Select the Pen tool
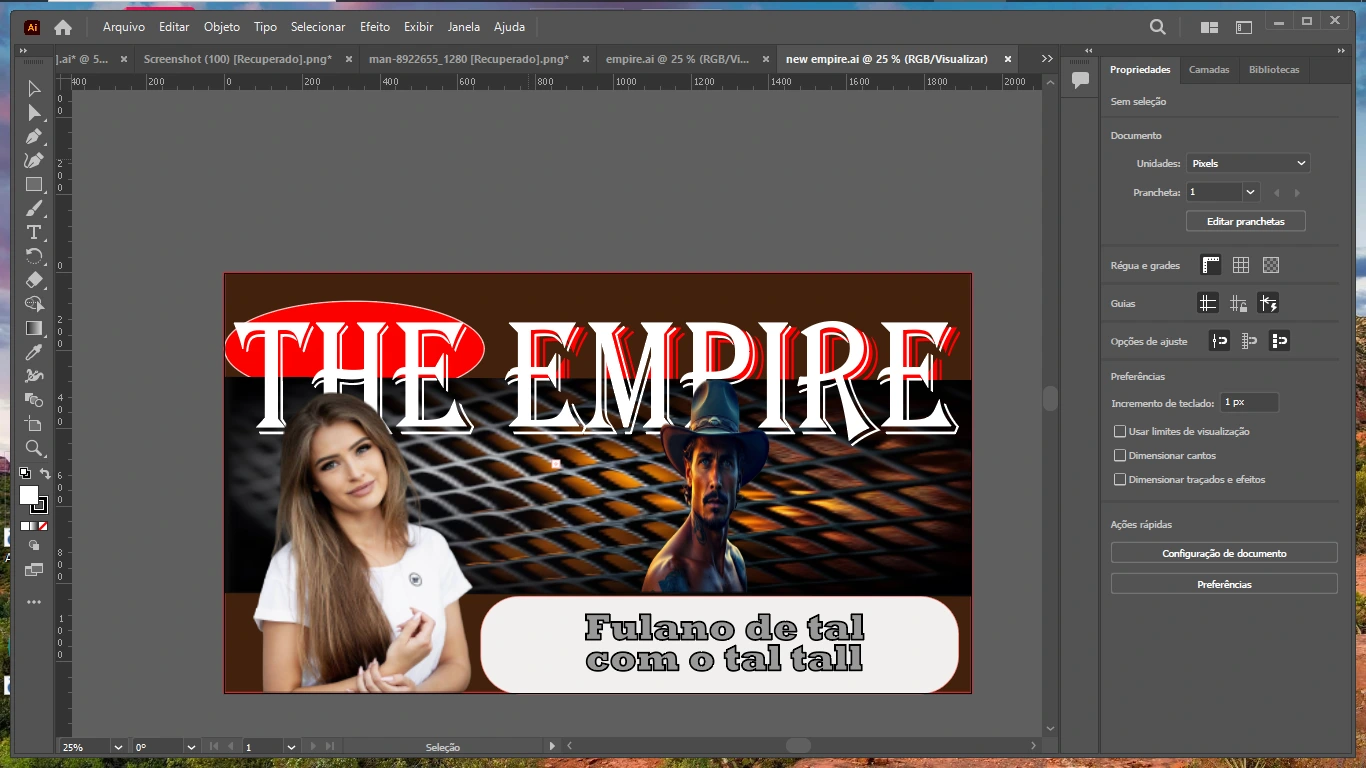 pyautogui.click(x=34, y=137)
